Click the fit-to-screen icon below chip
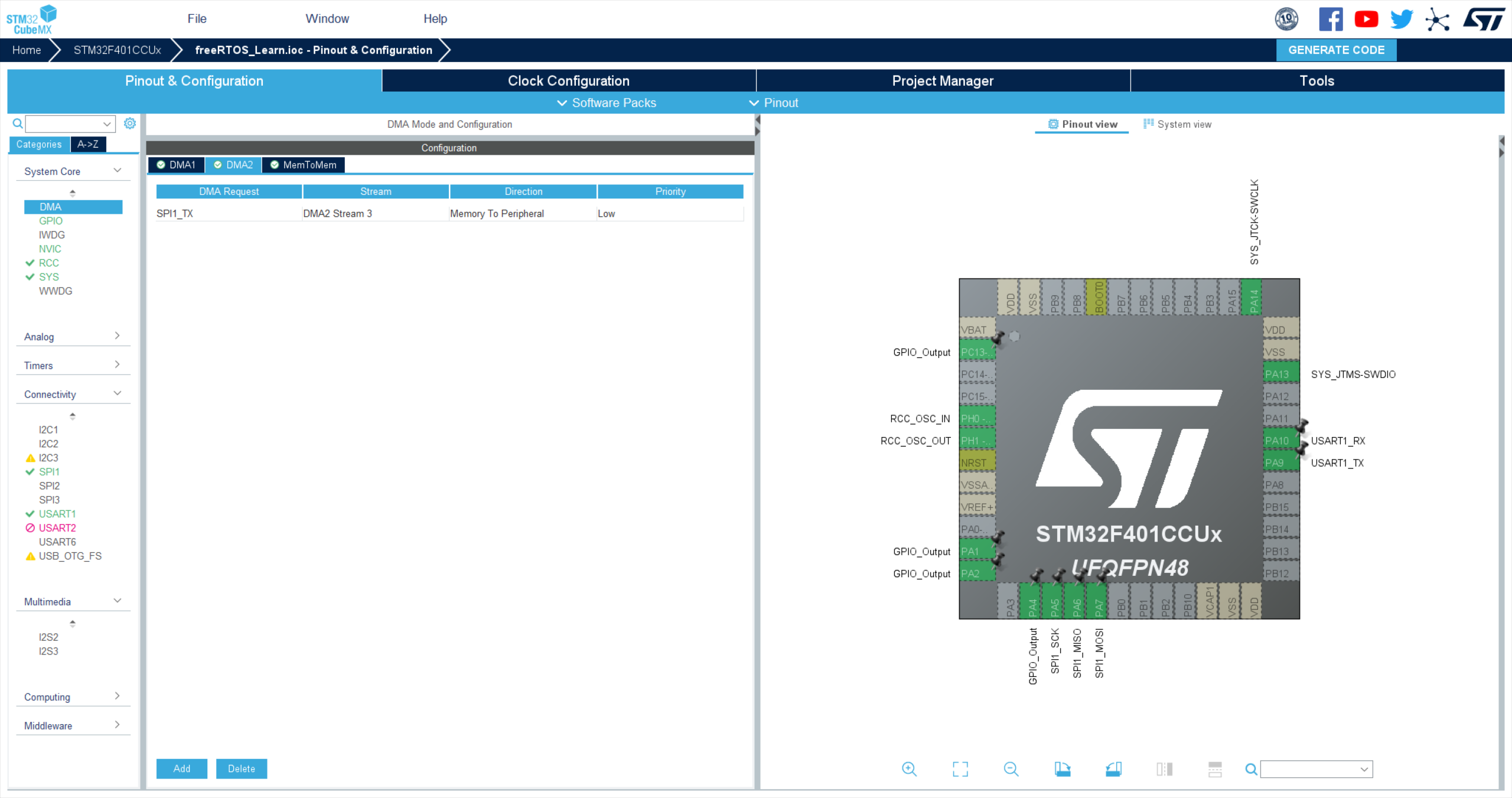Screen dimensions: 1512x798 960,768
